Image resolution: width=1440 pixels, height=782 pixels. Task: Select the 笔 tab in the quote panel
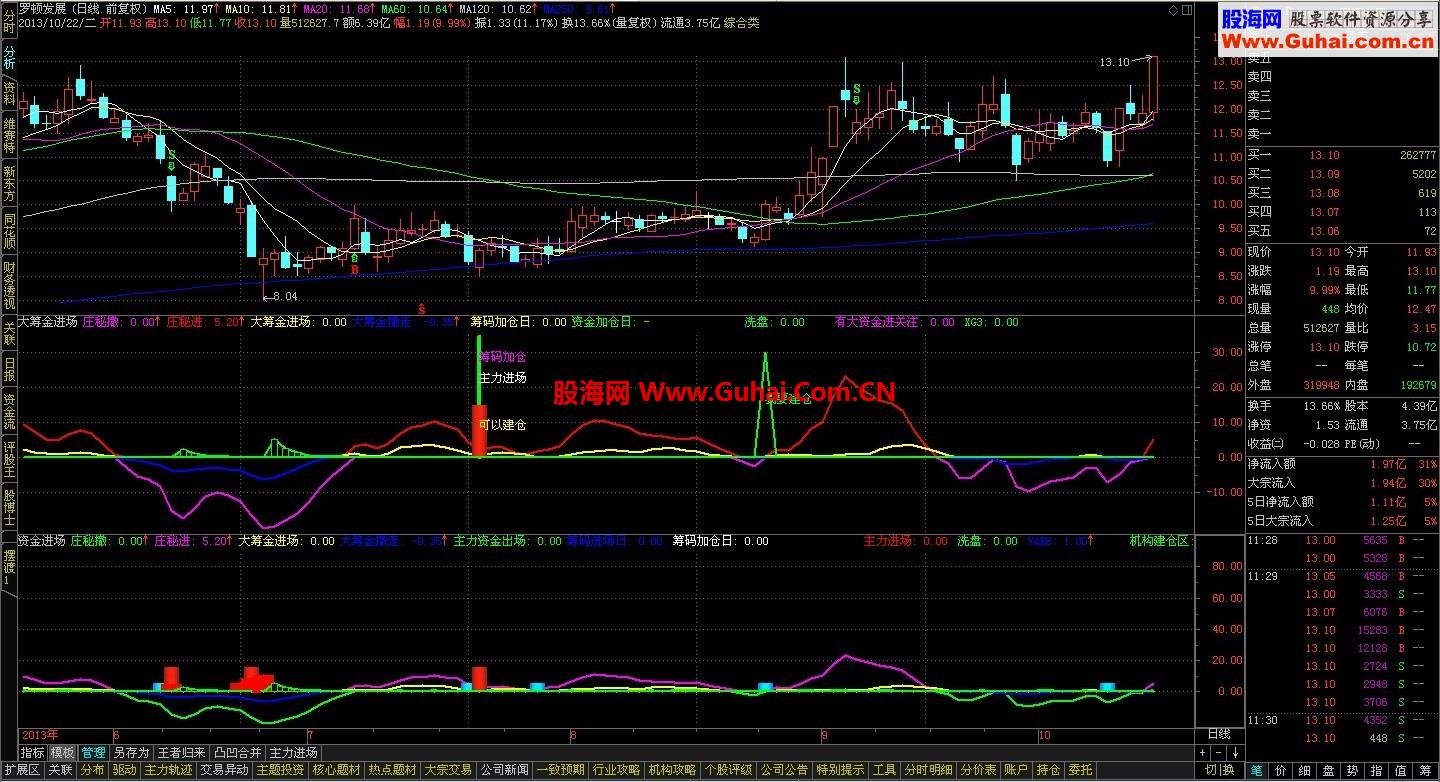(x=1257, y=770)
